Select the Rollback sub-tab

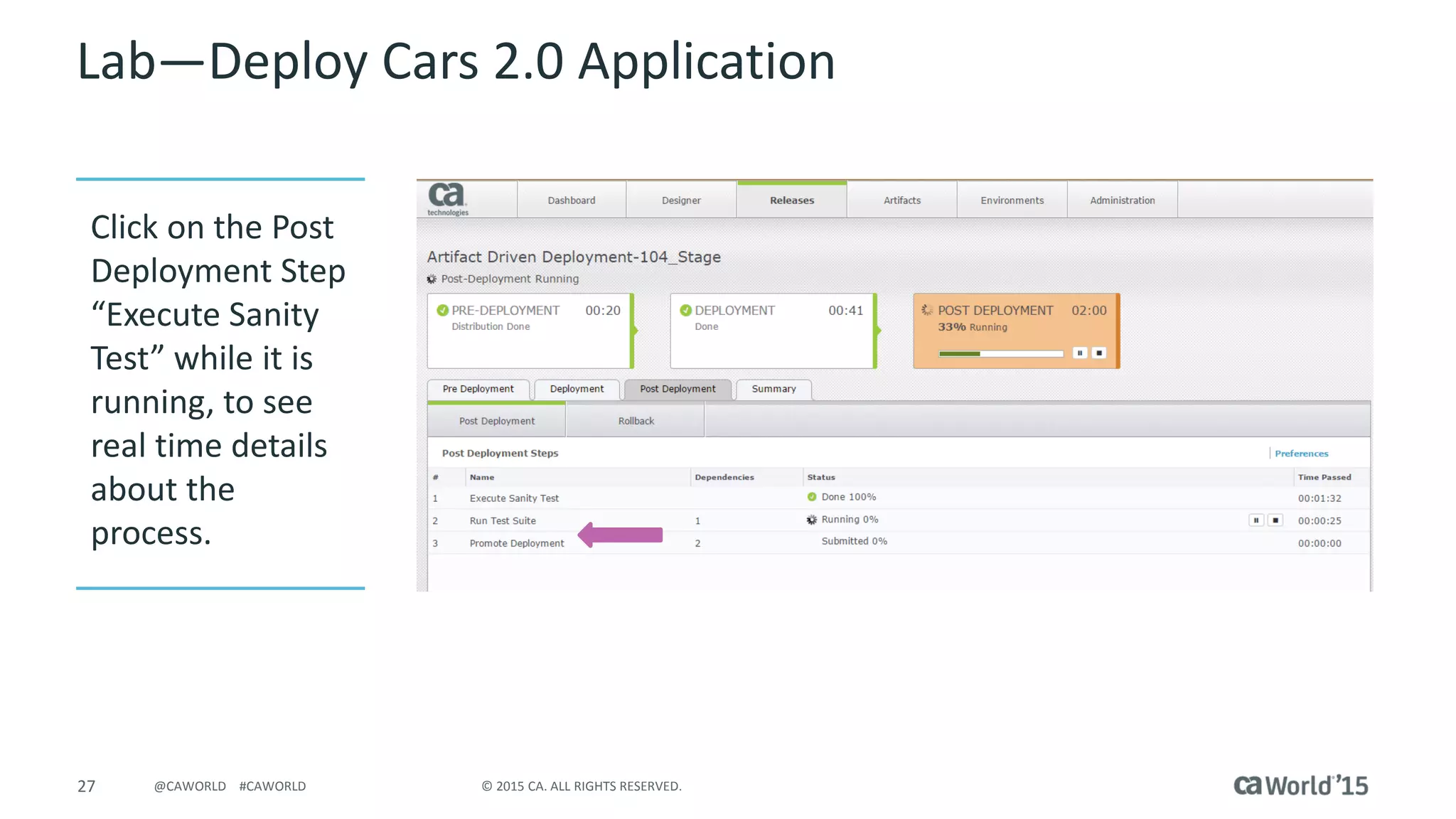(x=636, y=420)
